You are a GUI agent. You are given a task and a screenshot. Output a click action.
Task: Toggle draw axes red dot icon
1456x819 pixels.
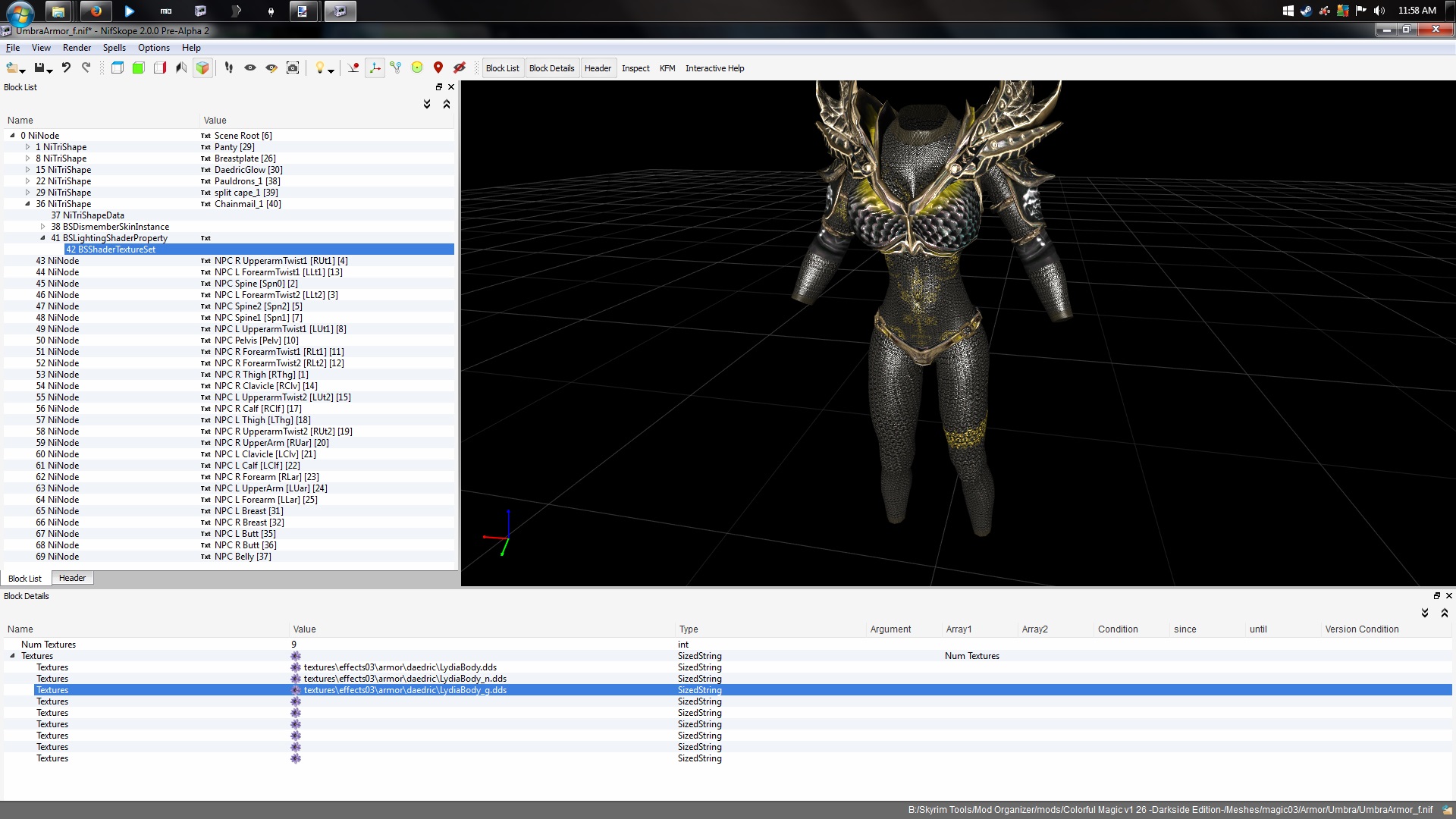(x=353, y=68)
